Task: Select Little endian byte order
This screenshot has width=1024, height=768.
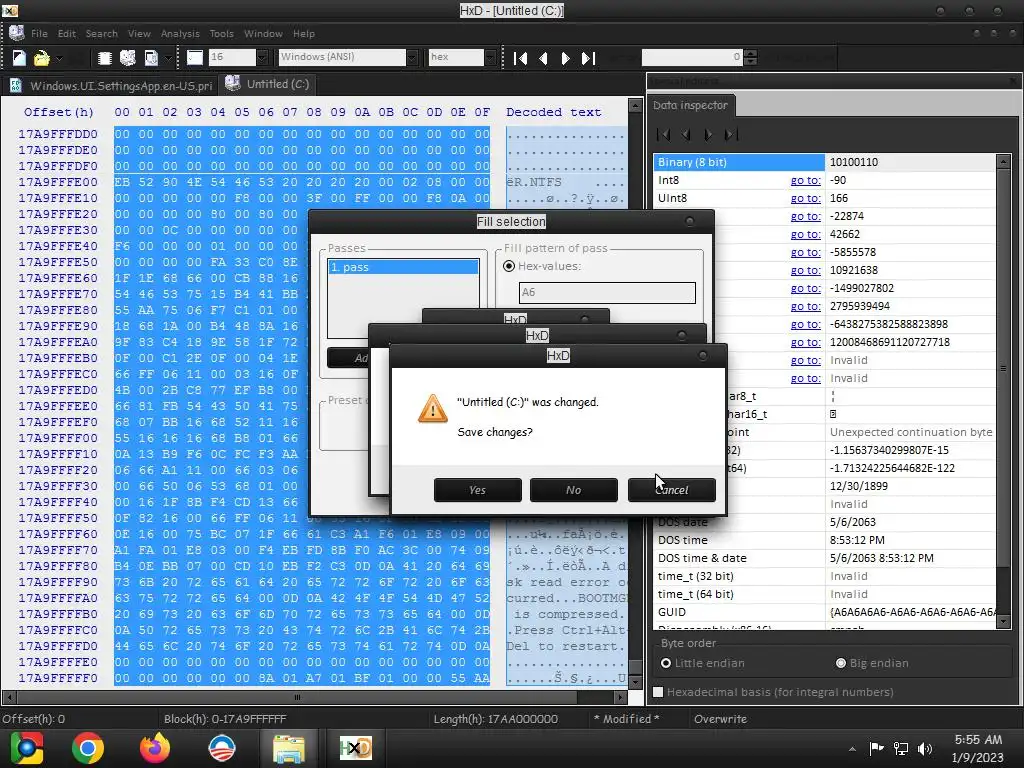Action: click(x=665, y=664)
